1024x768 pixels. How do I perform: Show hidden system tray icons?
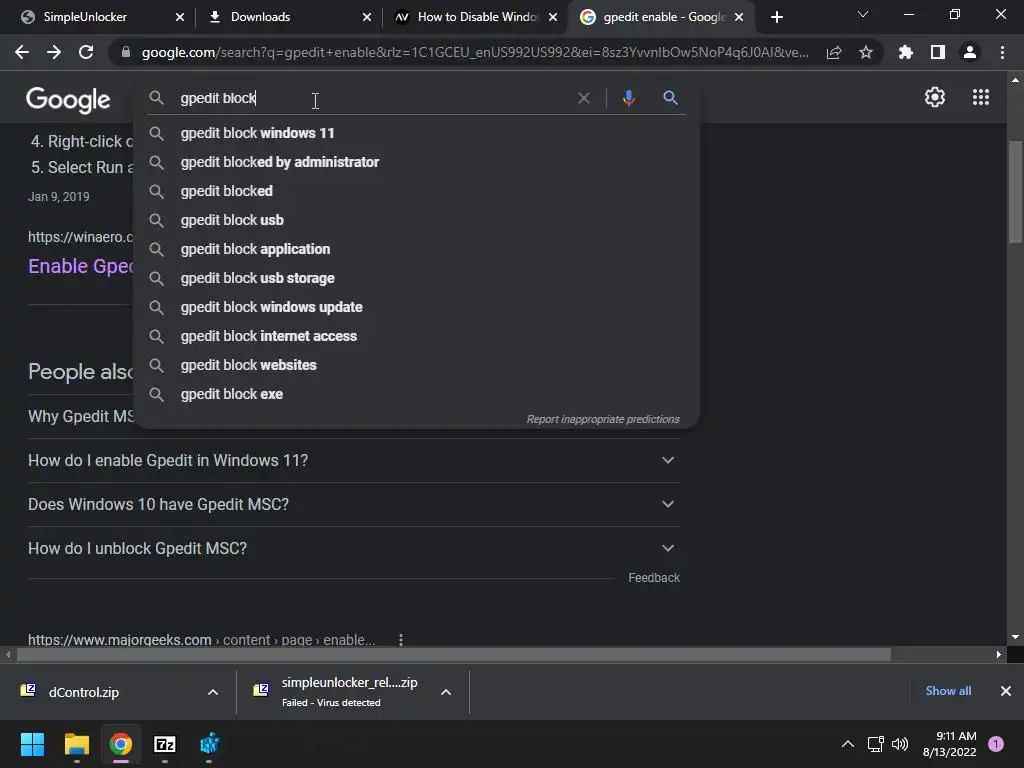pyautogui.click(x=848, y=744)
